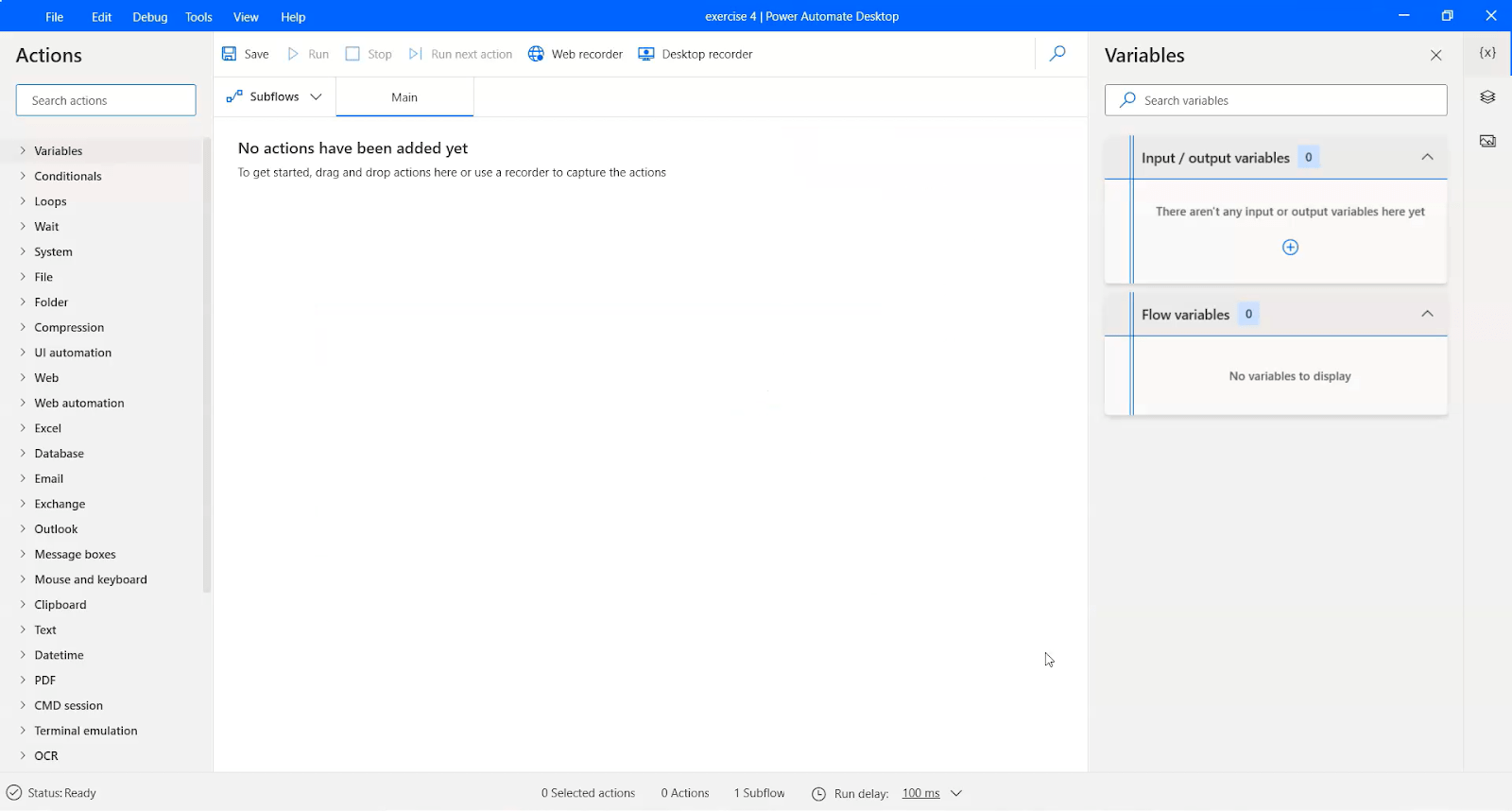1512x811 pixels.
Task: Click the Run next action icon
Action: 415,54
